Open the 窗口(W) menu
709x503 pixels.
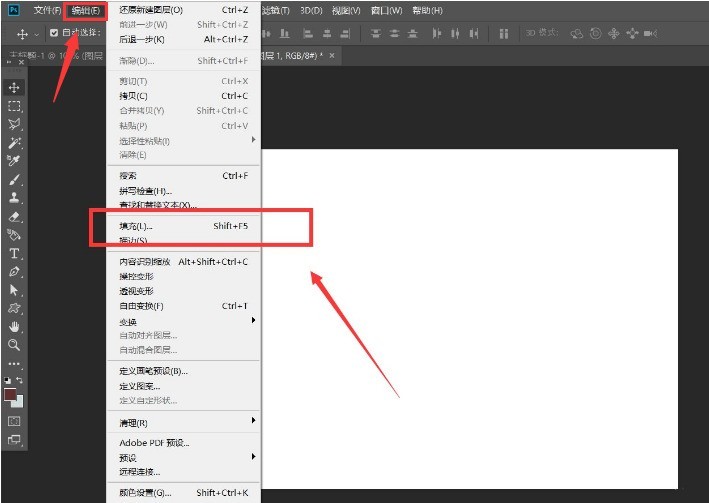coord(387,10)
